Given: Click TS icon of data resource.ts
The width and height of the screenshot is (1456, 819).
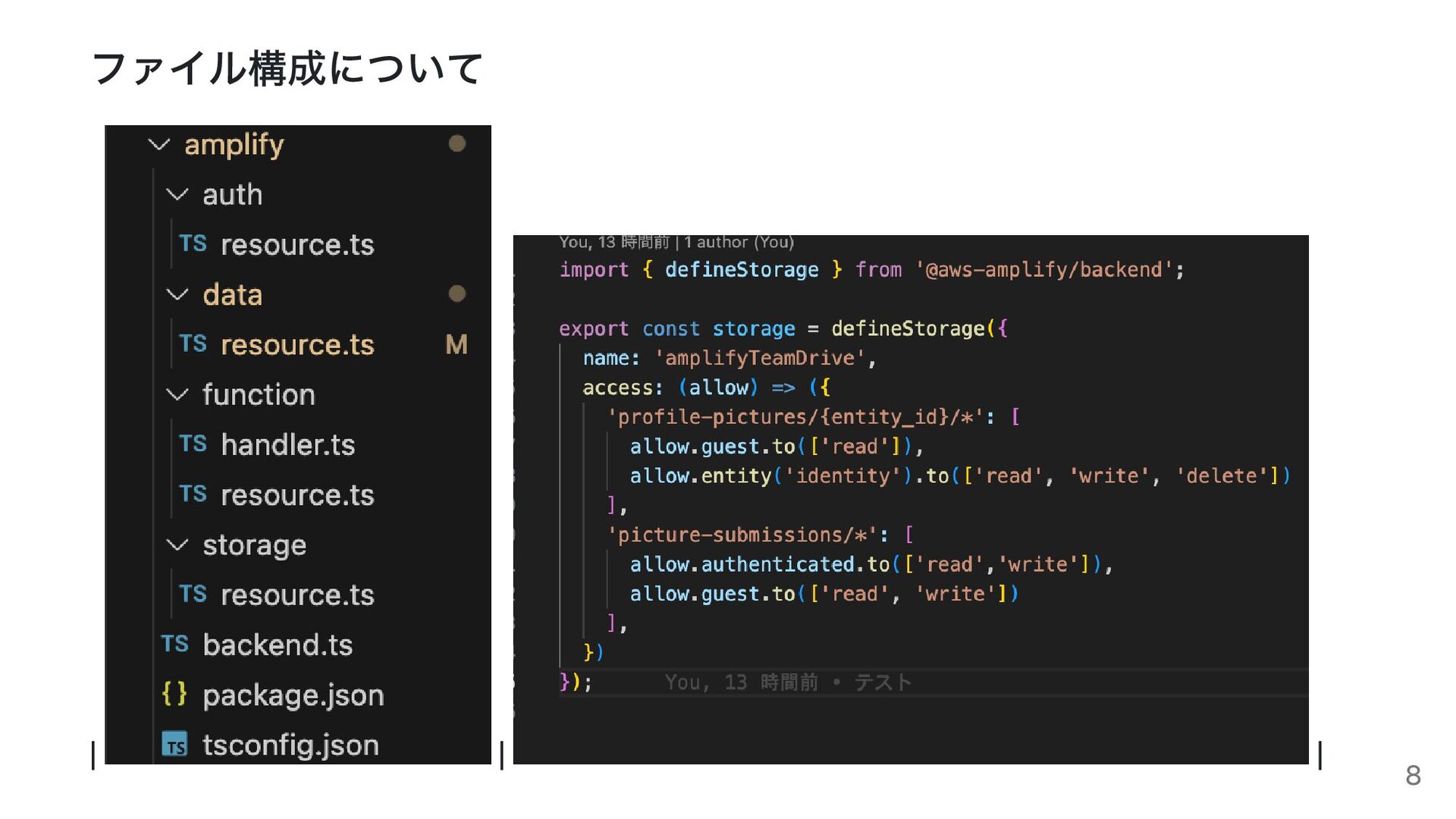Looking at the screenshot, I should pos(193,344).
